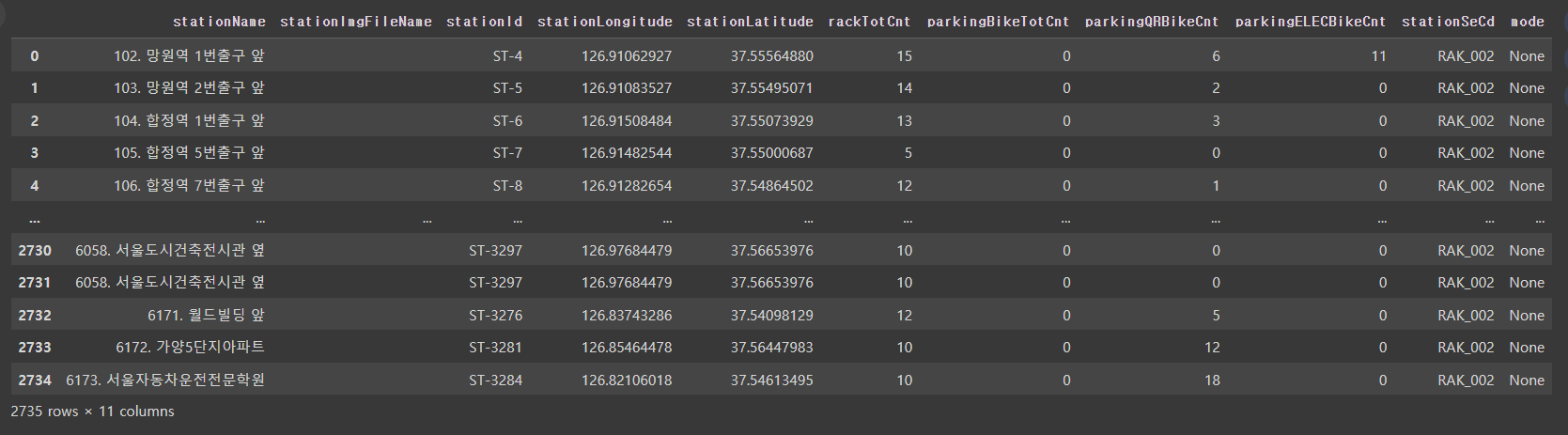Select the stationId column header

(x=484, y=21)
